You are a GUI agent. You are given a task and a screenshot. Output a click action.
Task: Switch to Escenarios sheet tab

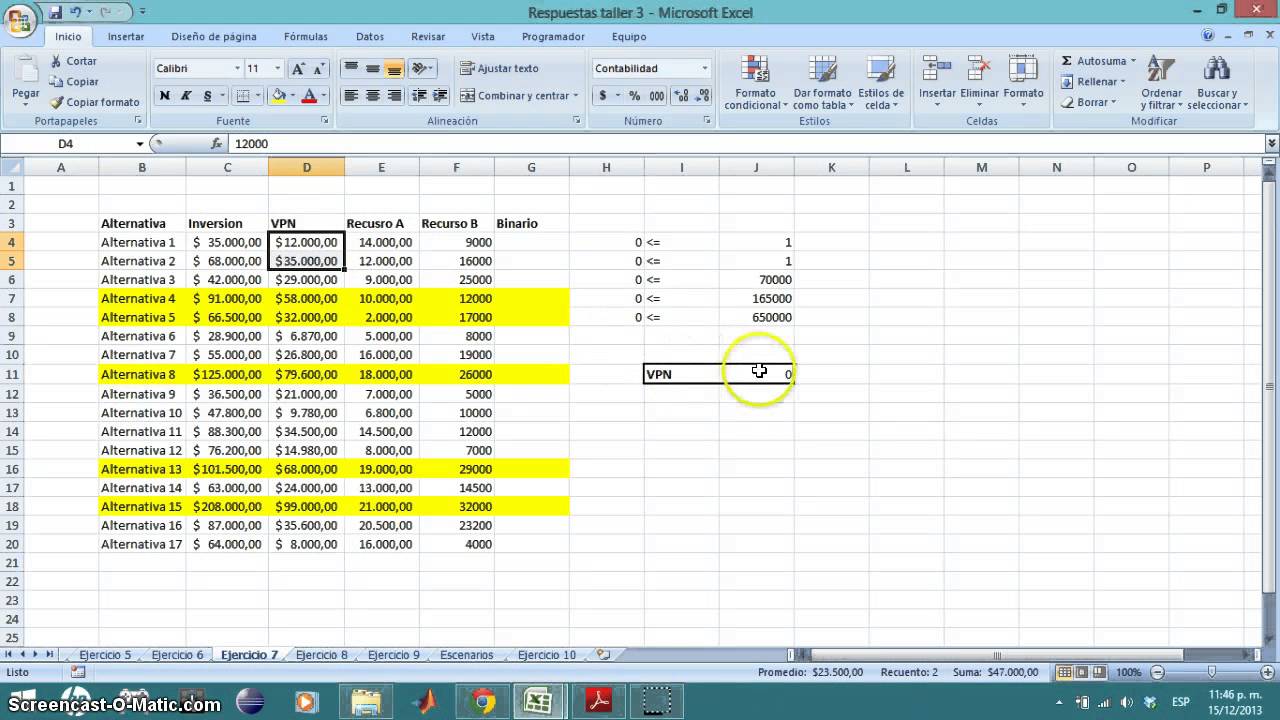tap(467, 655)
